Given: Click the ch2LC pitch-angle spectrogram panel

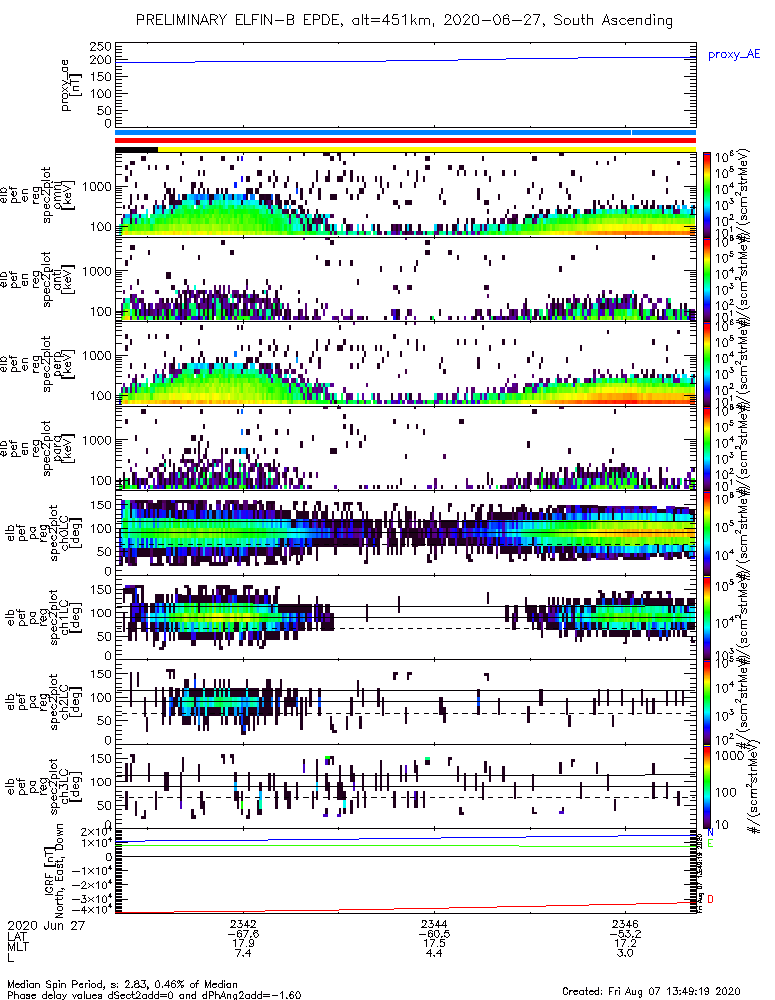Looking at the screenshot, I should 406,702.
